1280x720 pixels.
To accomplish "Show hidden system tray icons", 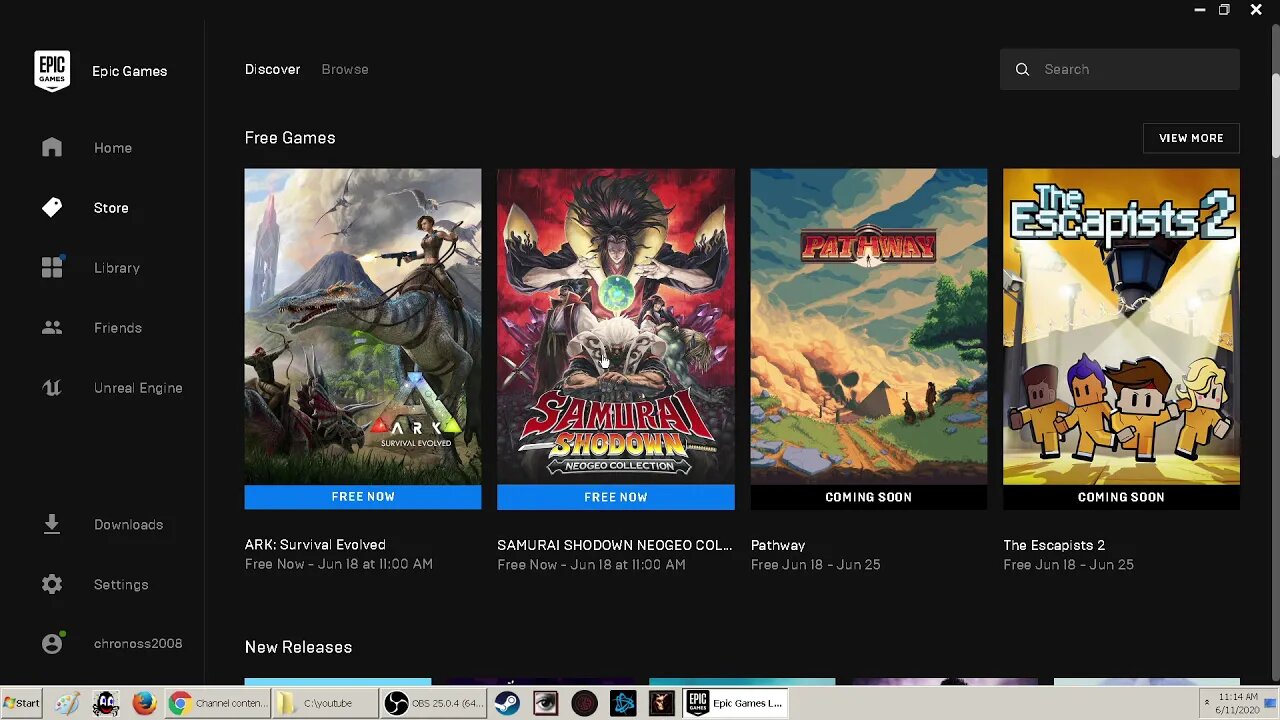I will click(1206, 703).
